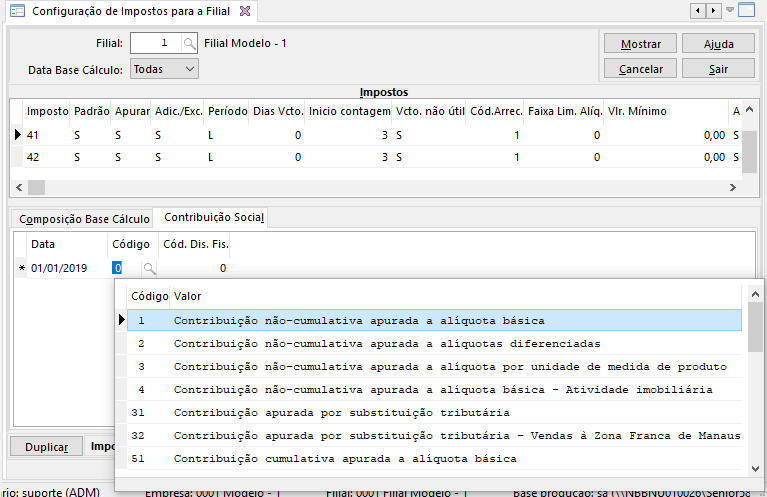The width and height of the screenshot is (767, 497).
Task: Click the Impostos grid horizontal scrollbar left arrow
Action: pos(19,187)
